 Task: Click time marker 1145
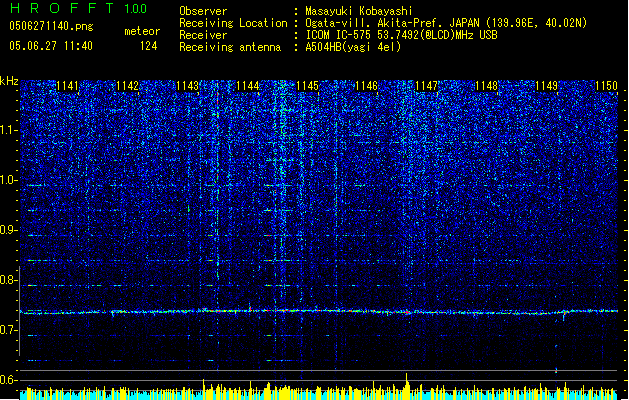click(x=307, y=86)
